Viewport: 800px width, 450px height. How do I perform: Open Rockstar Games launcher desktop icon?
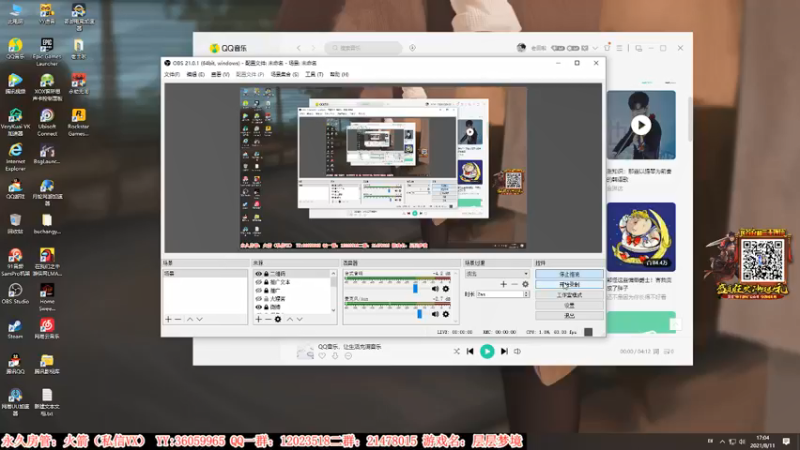(78, 122)
